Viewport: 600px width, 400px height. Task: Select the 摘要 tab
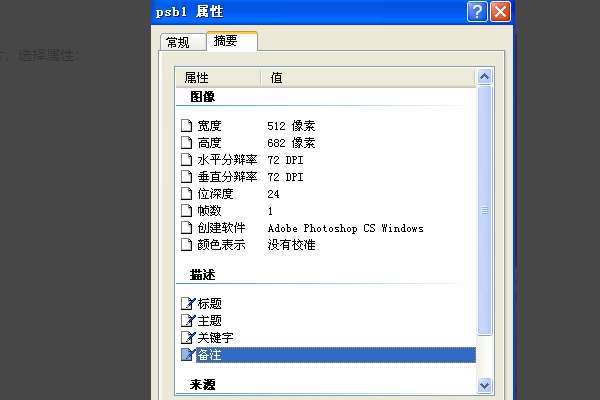pos(232,41)
